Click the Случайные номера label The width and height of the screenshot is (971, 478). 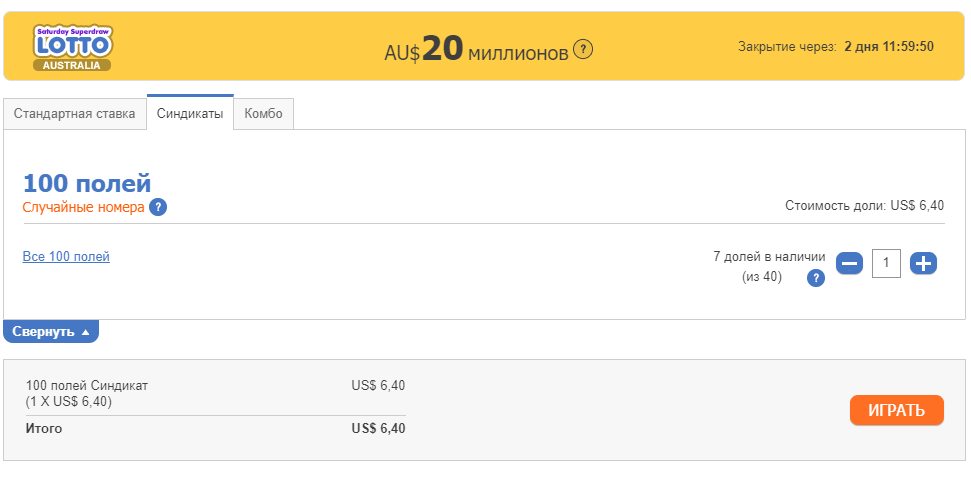(x=84, y=207)
